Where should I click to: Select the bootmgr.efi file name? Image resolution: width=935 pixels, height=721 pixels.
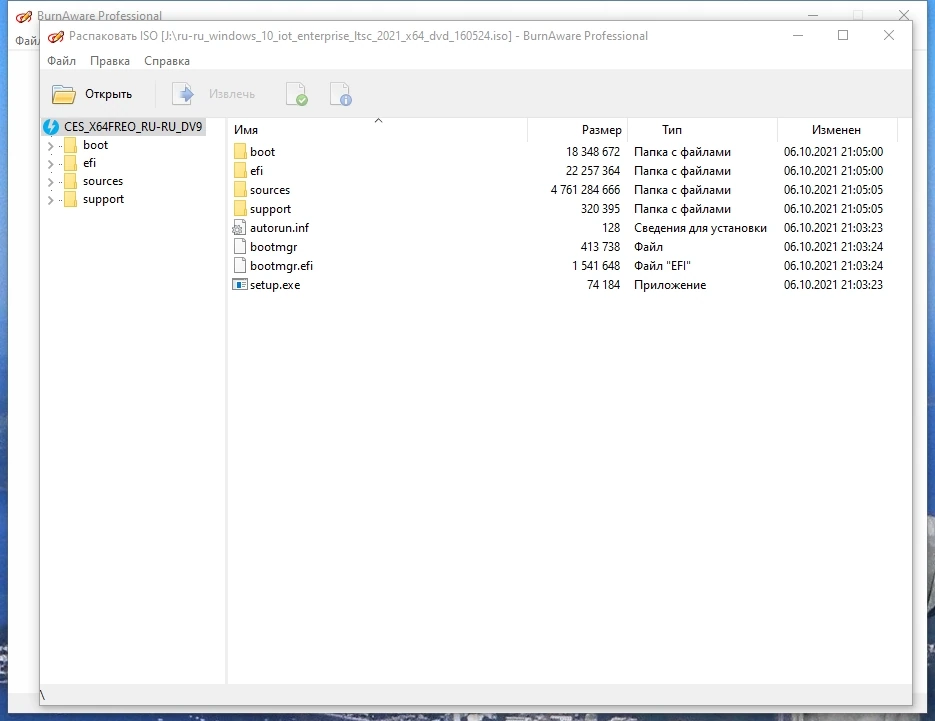[x=281, y=265]
